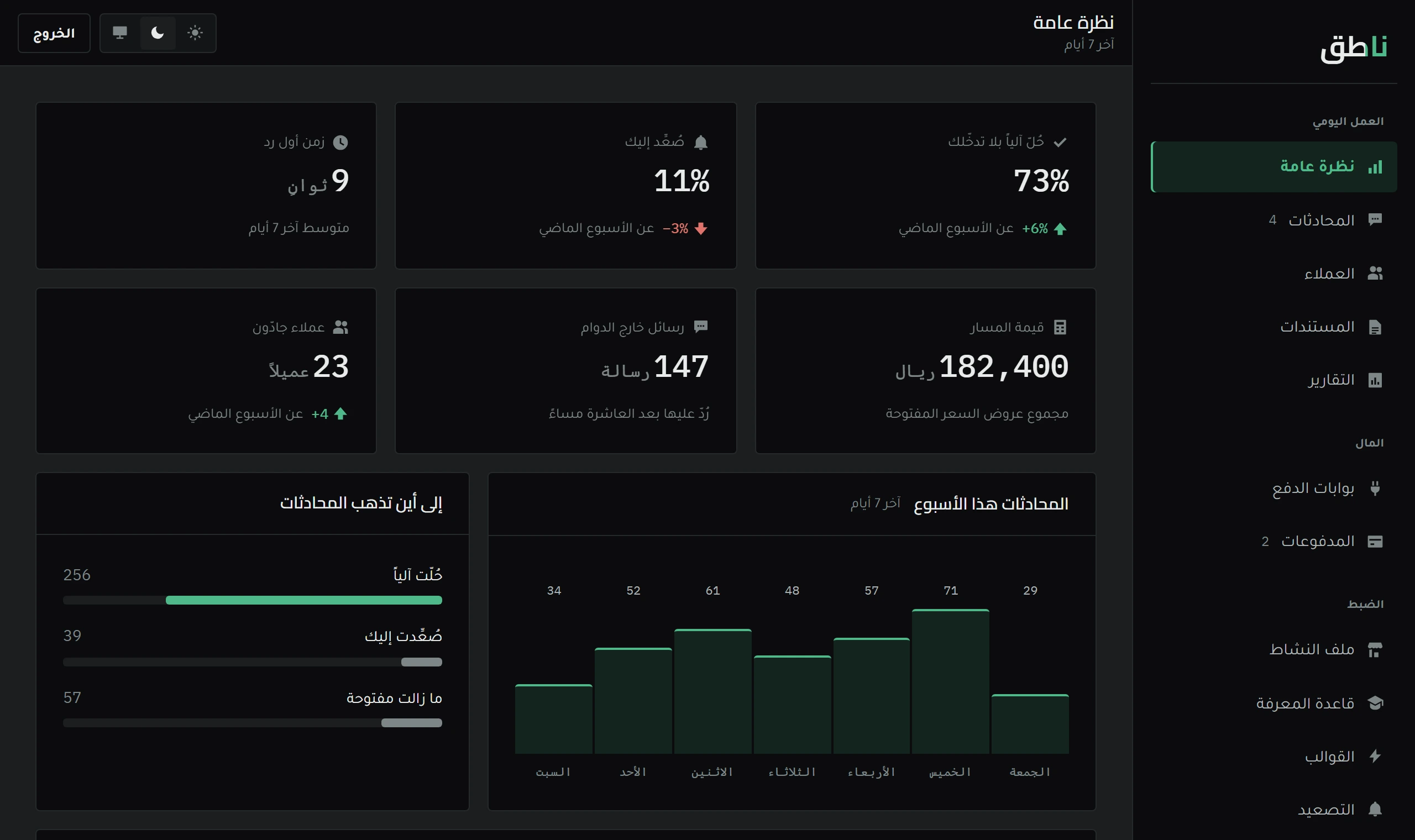Click المستندات document icon in sidebar

coord(1375,327)
